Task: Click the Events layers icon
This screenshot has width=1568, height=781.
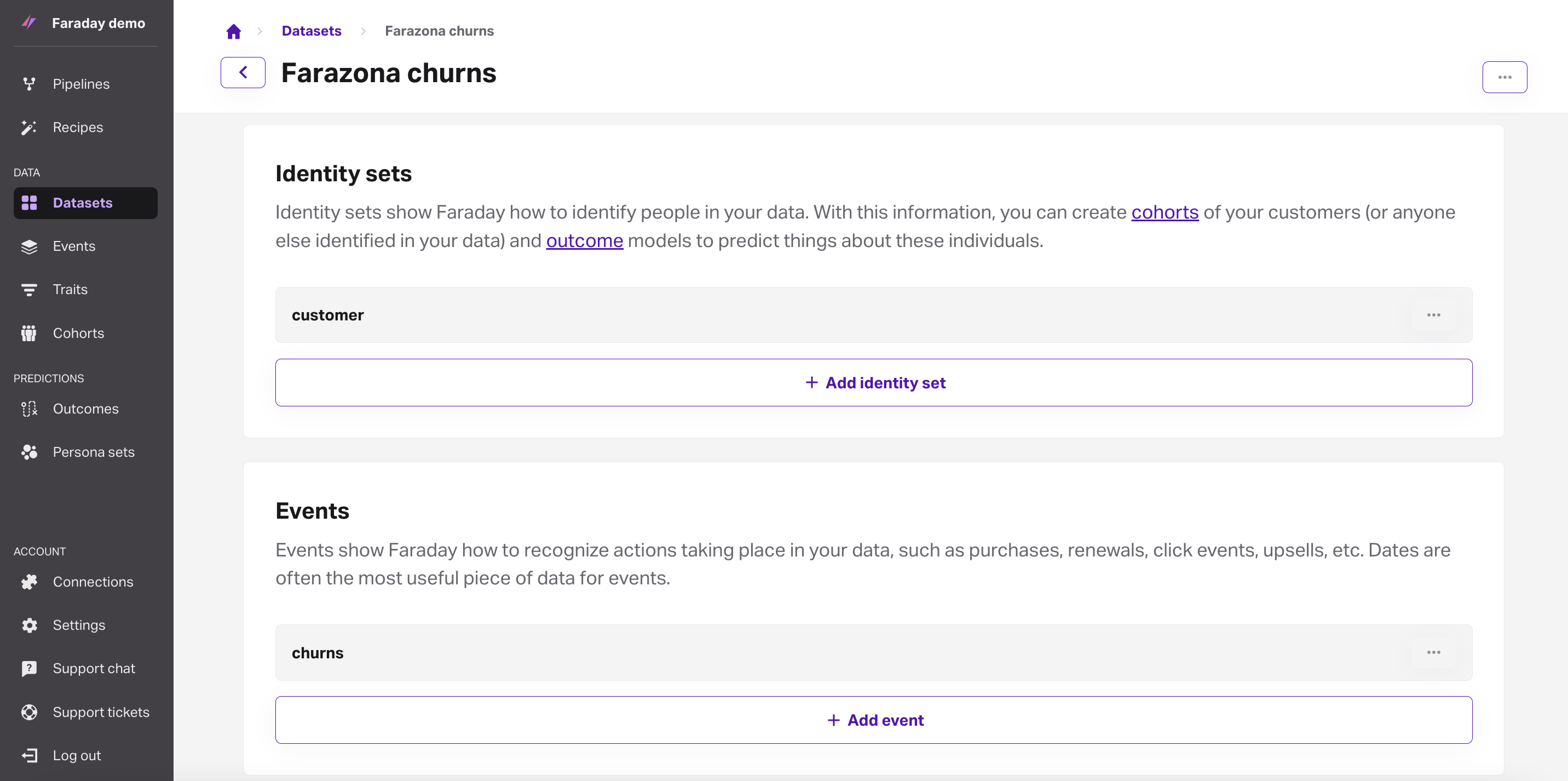Action: coord(29,246)
